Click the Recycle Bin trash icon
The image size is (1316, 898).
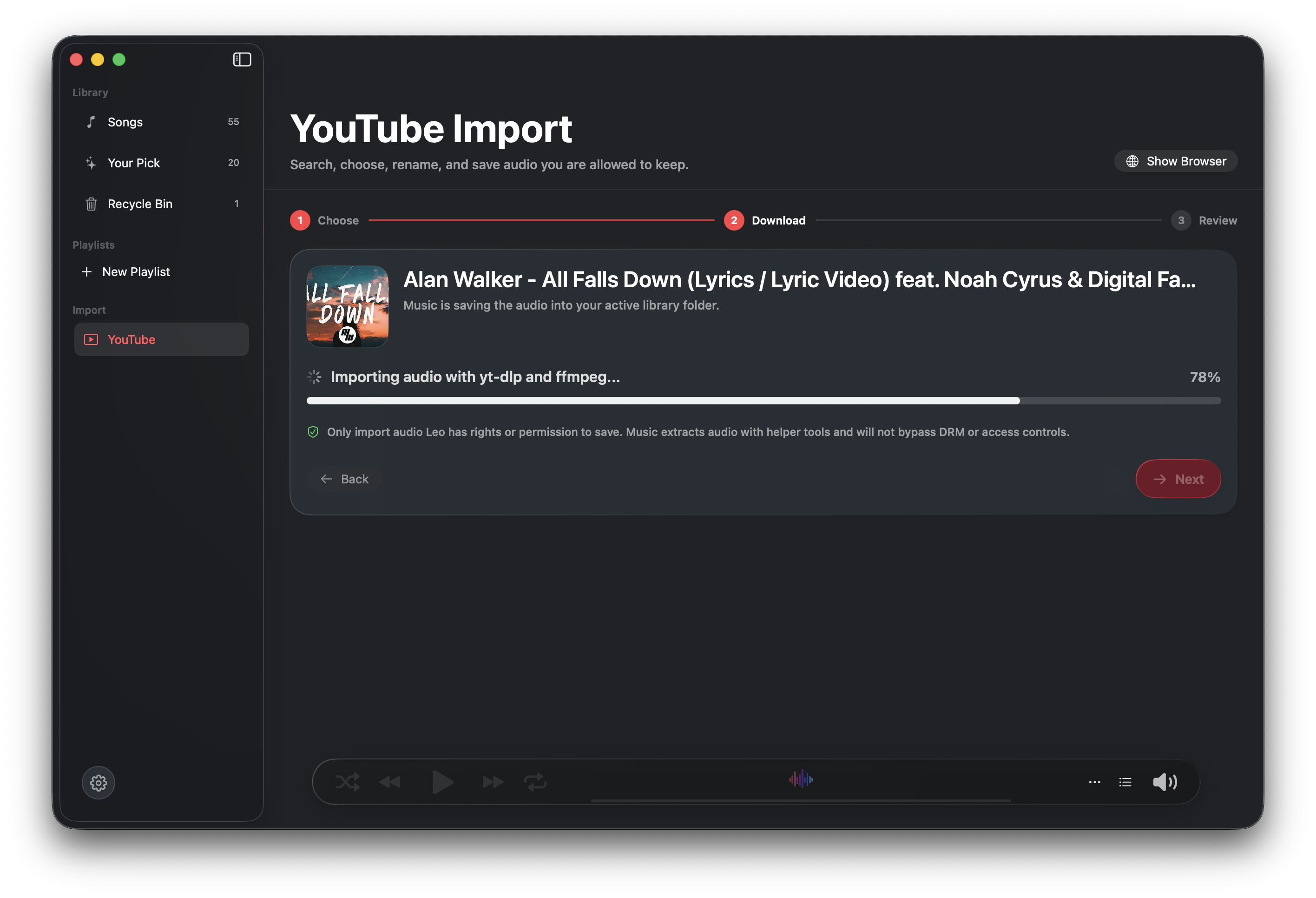(x=91, y=204)
